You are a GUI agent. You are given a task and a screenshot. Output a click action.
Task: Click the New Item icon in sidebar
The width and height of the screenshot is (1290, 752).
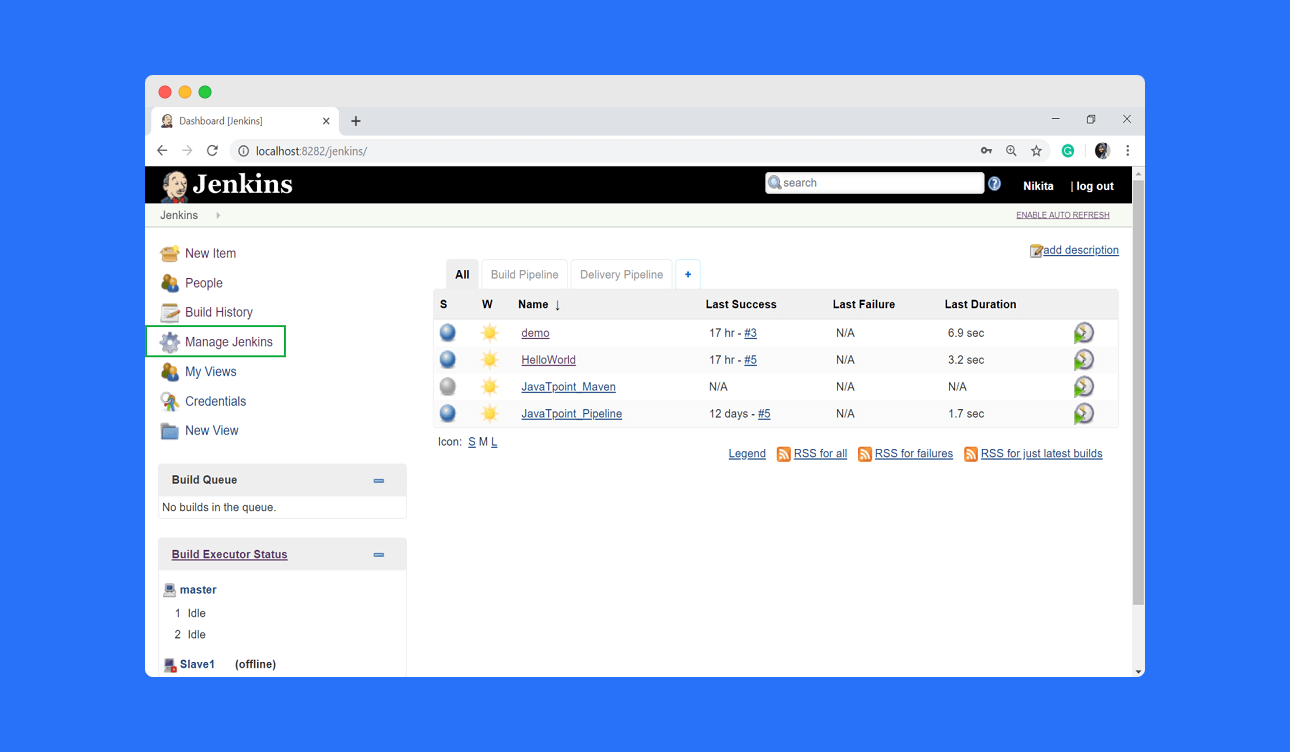pos(170,254)
